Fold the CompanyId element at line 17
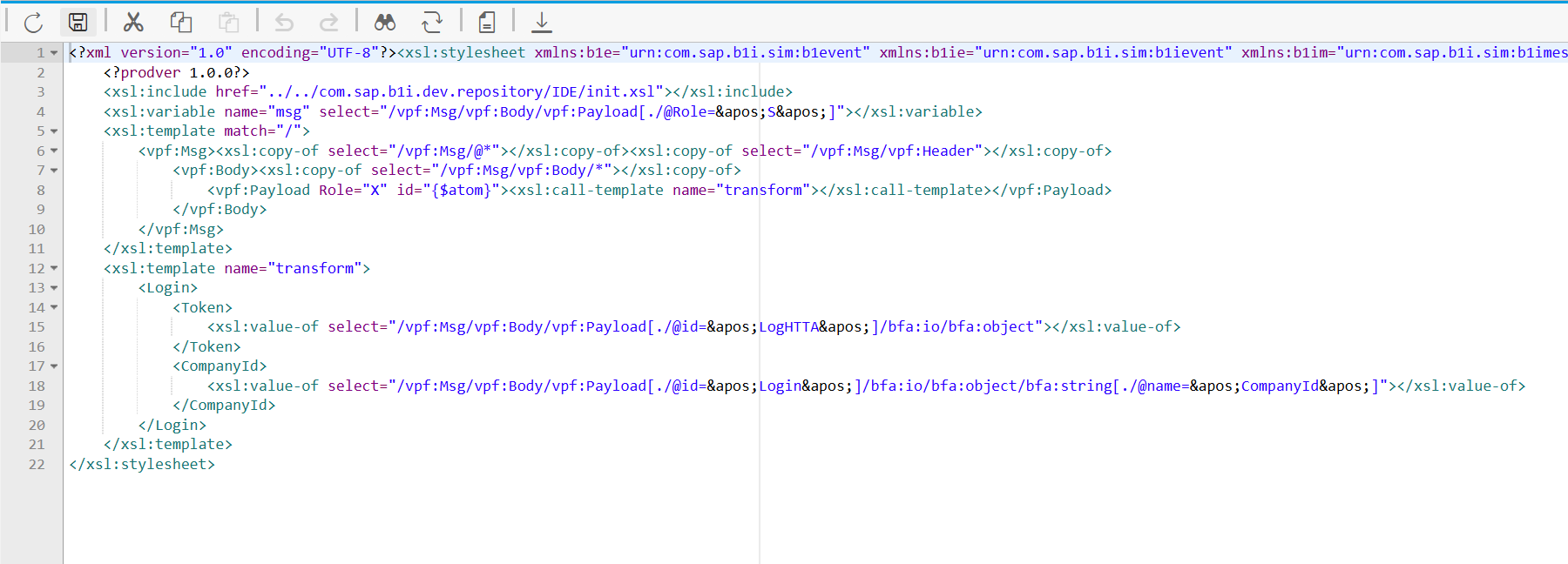The image size is (1568, 564). click(54, 366)
